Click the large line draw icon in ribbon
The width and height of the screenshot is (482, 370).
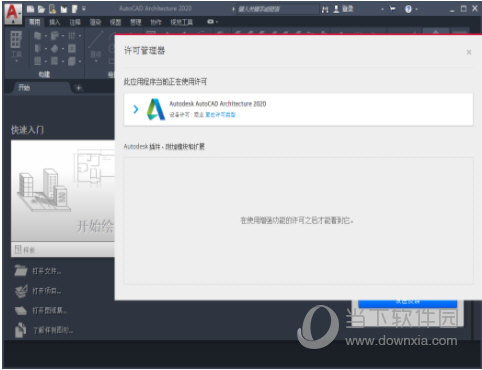point(96,41)
